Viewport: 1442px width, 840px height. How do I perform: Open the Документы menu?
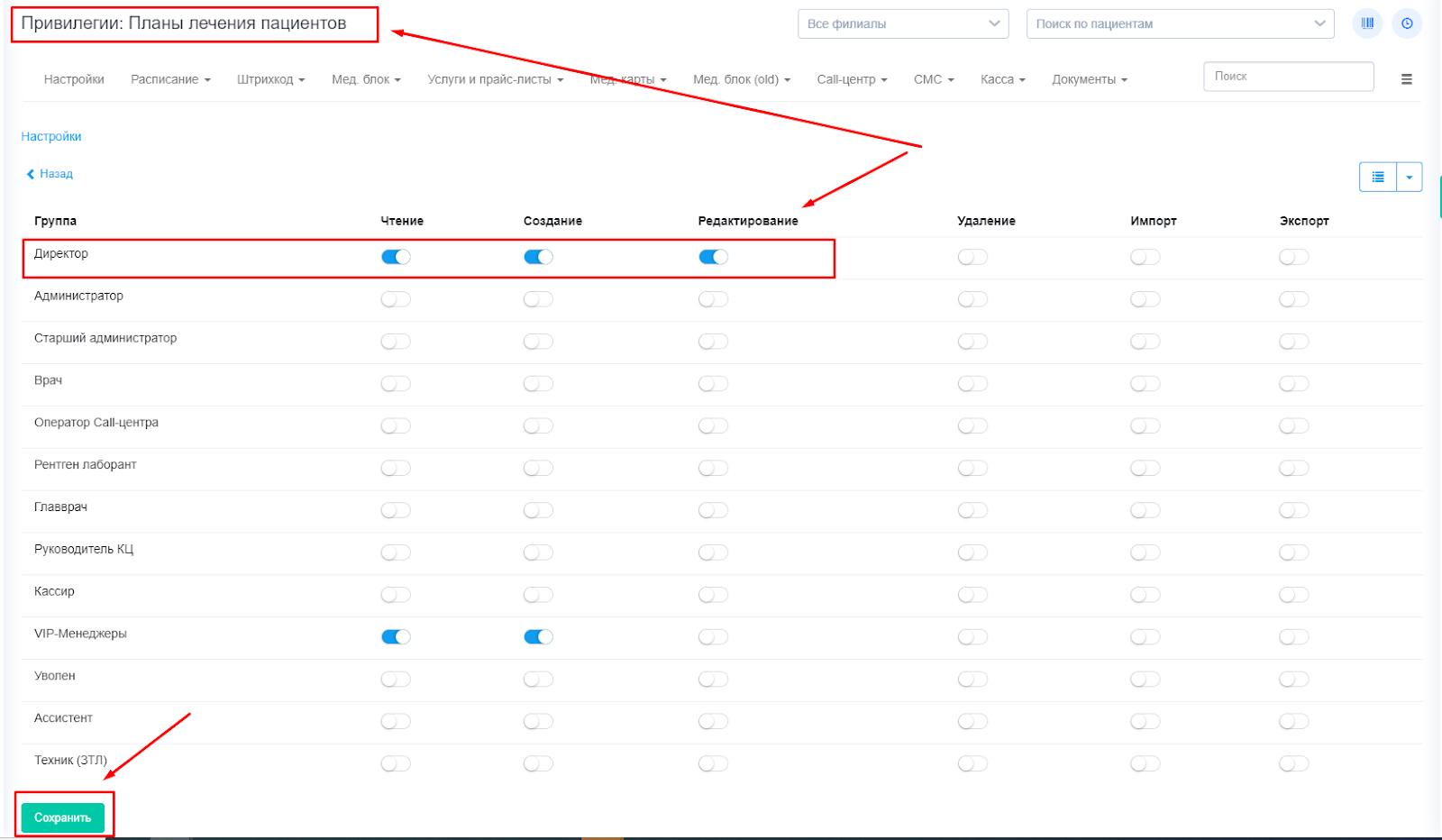[1090, 79]
